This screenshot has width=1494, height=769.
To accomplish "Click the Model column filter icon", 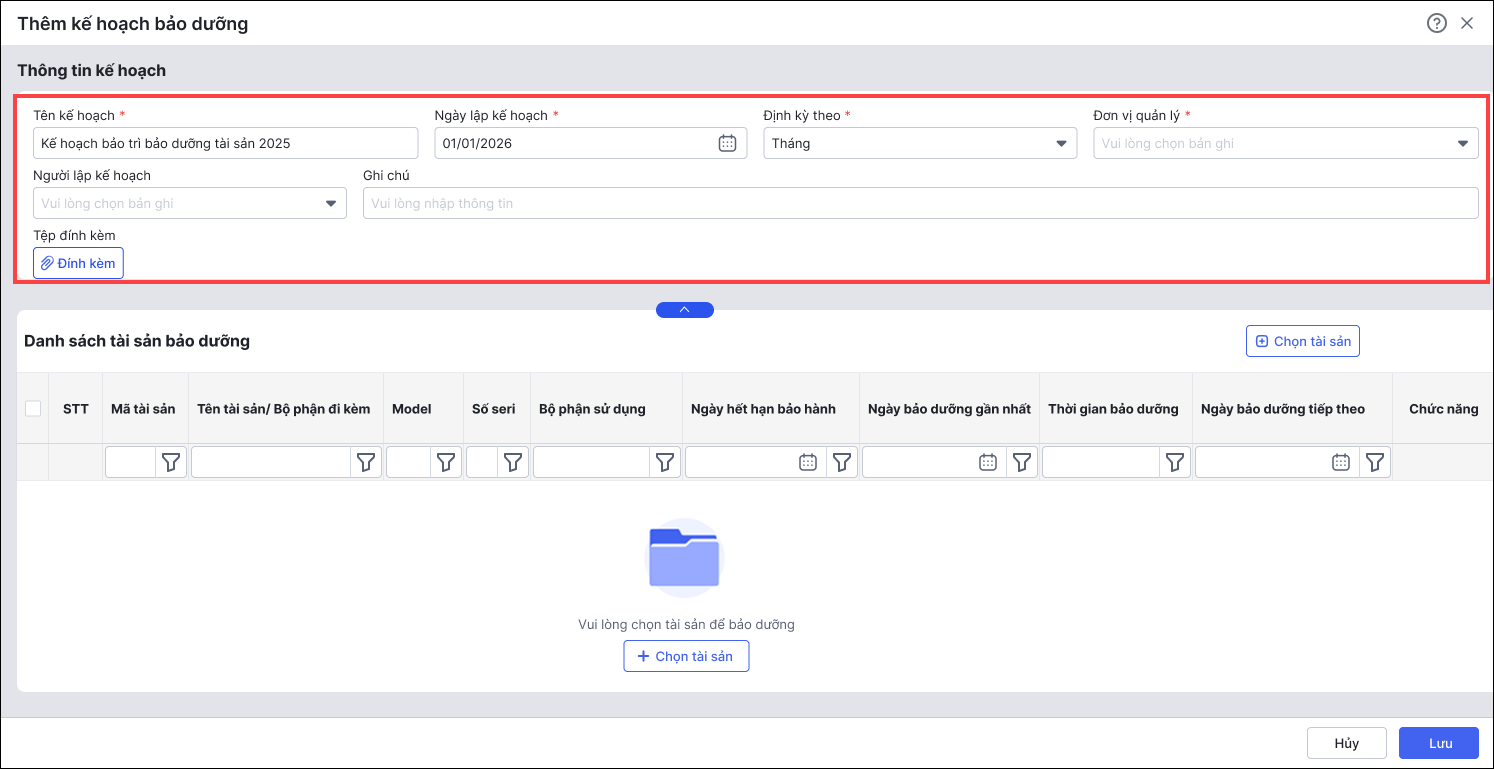I will click(446, 462).
